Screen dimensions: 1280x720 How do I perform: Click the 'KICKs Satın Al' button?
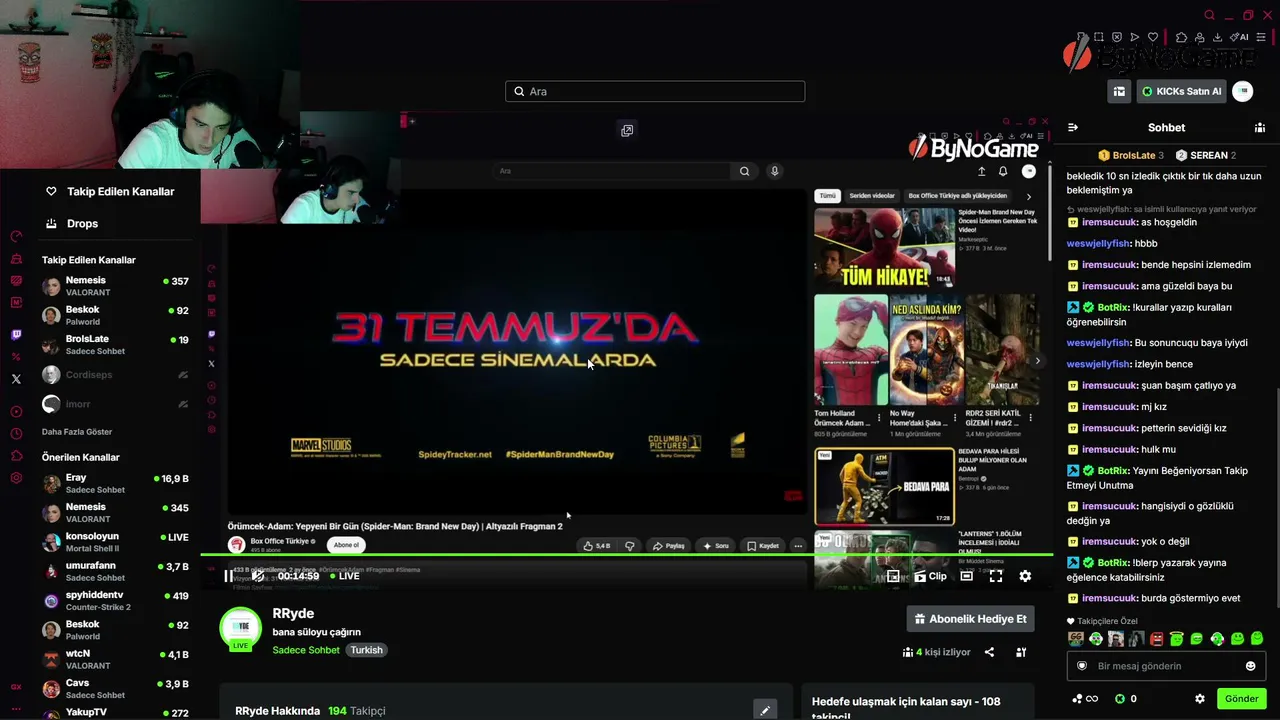(1181, 91)
